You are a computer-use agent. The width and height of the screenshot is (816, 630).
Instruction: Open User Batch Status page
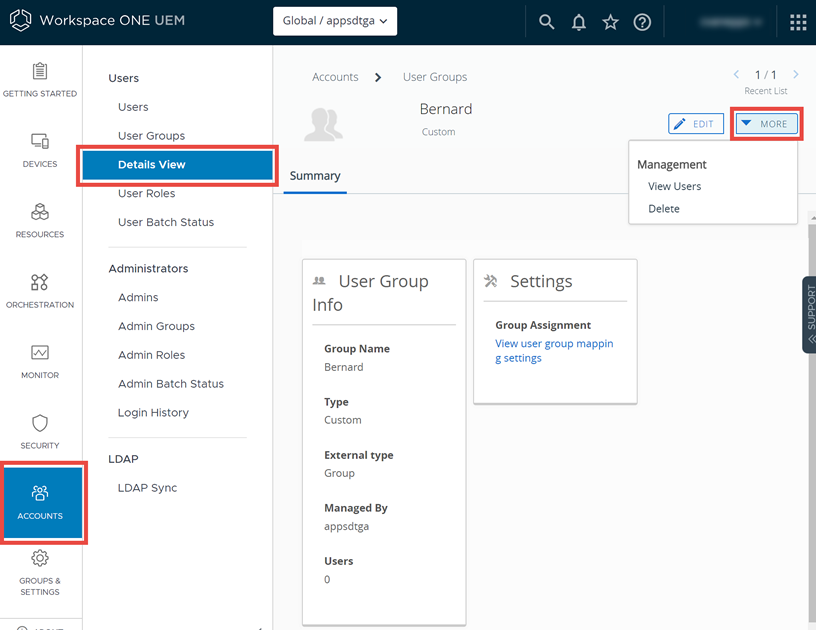[166, 222]
